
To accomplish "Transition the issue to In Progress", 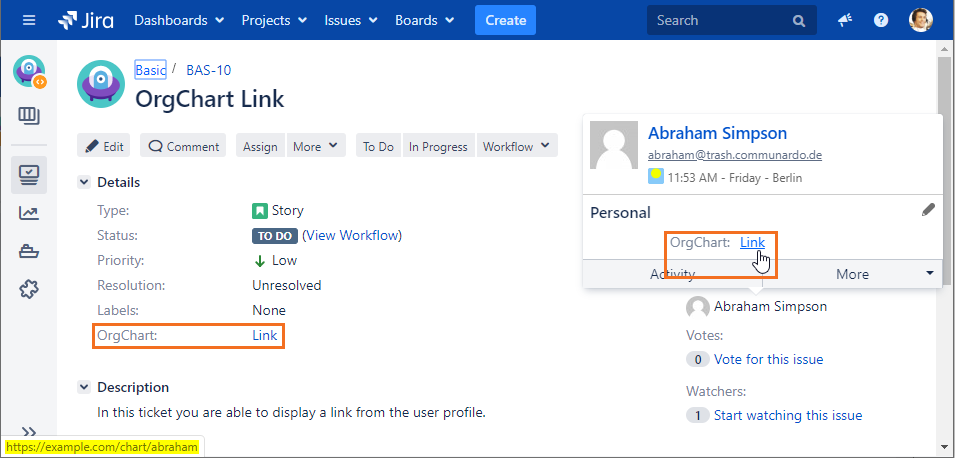I will coord(438,146).
